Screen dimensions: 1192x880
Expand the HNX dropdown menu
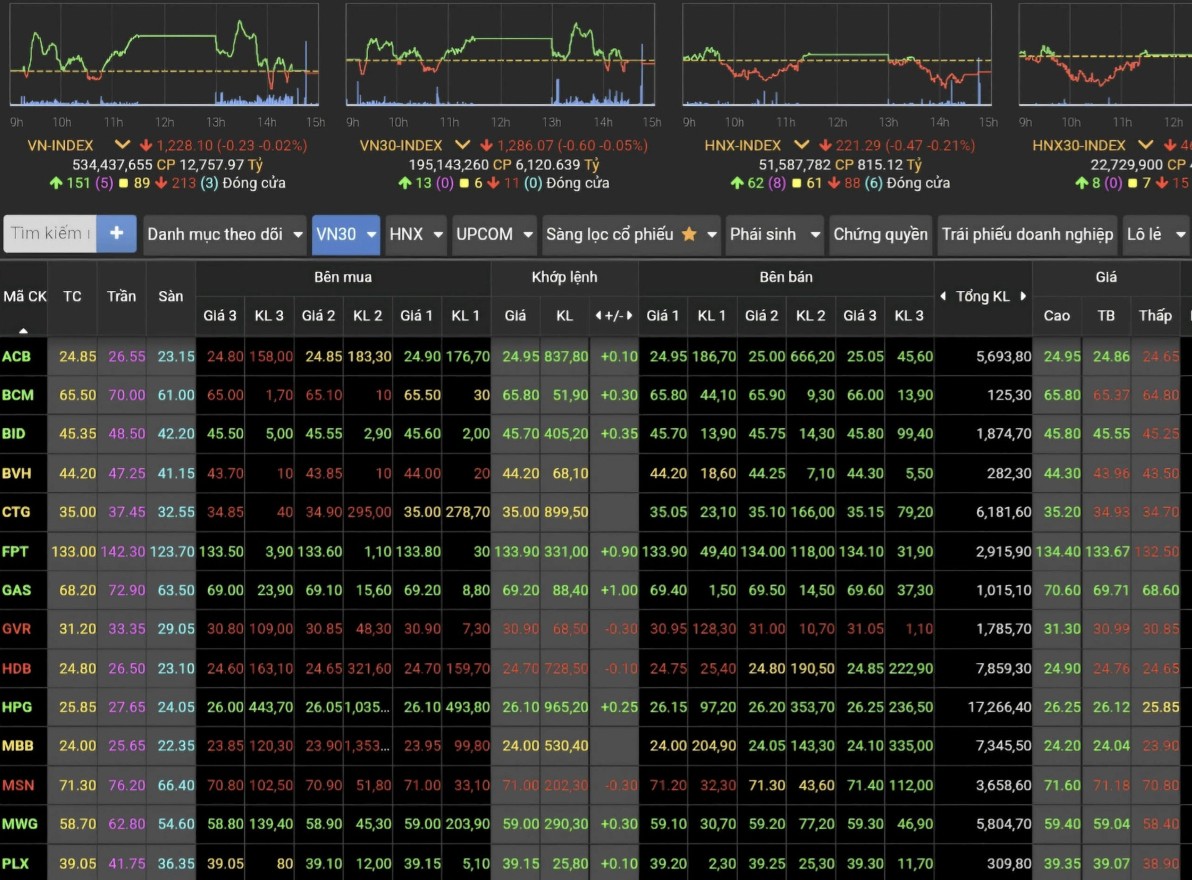pos(415,234)
